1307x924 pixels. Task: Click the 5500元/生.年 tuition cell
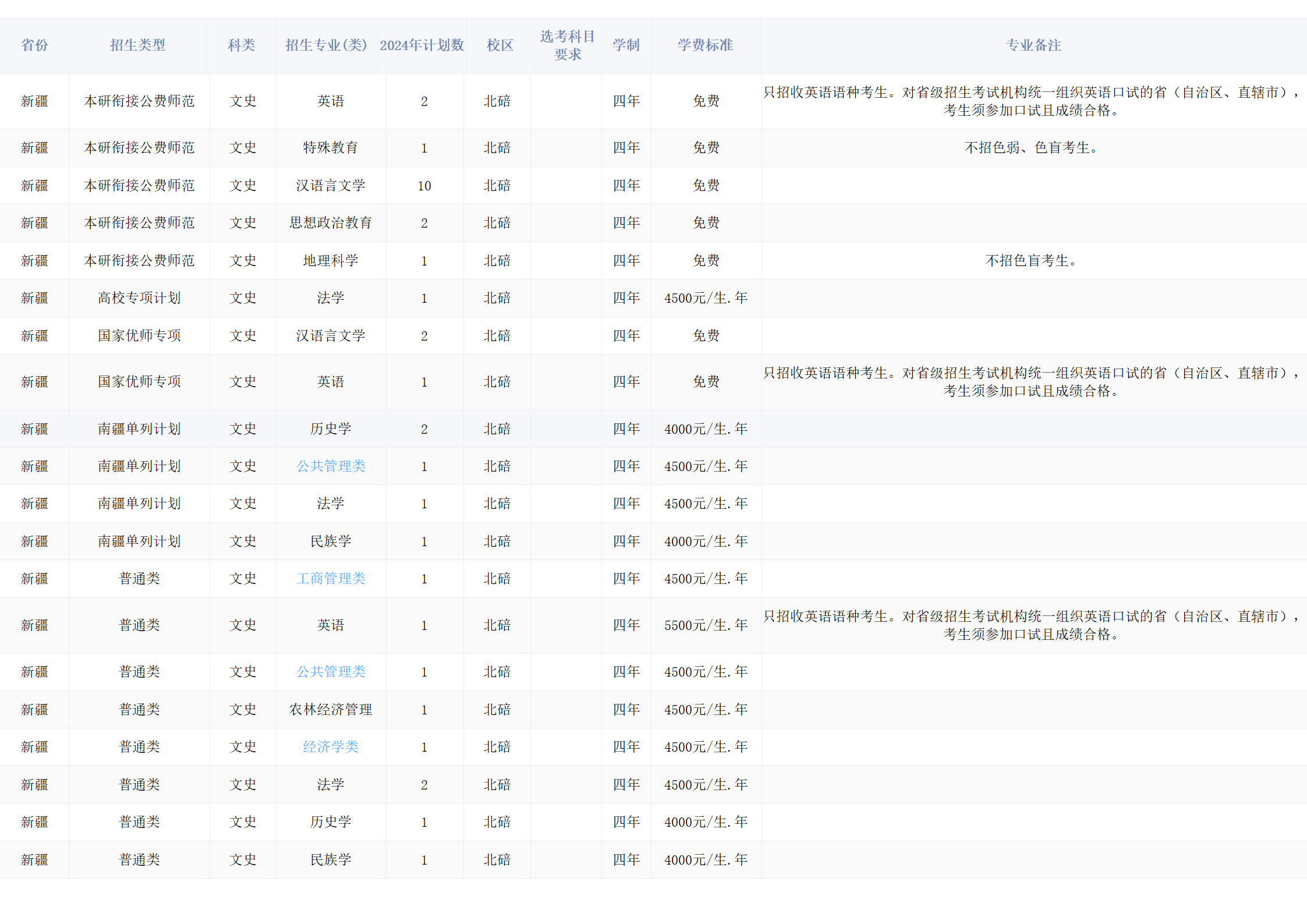[x=706, y=625]
